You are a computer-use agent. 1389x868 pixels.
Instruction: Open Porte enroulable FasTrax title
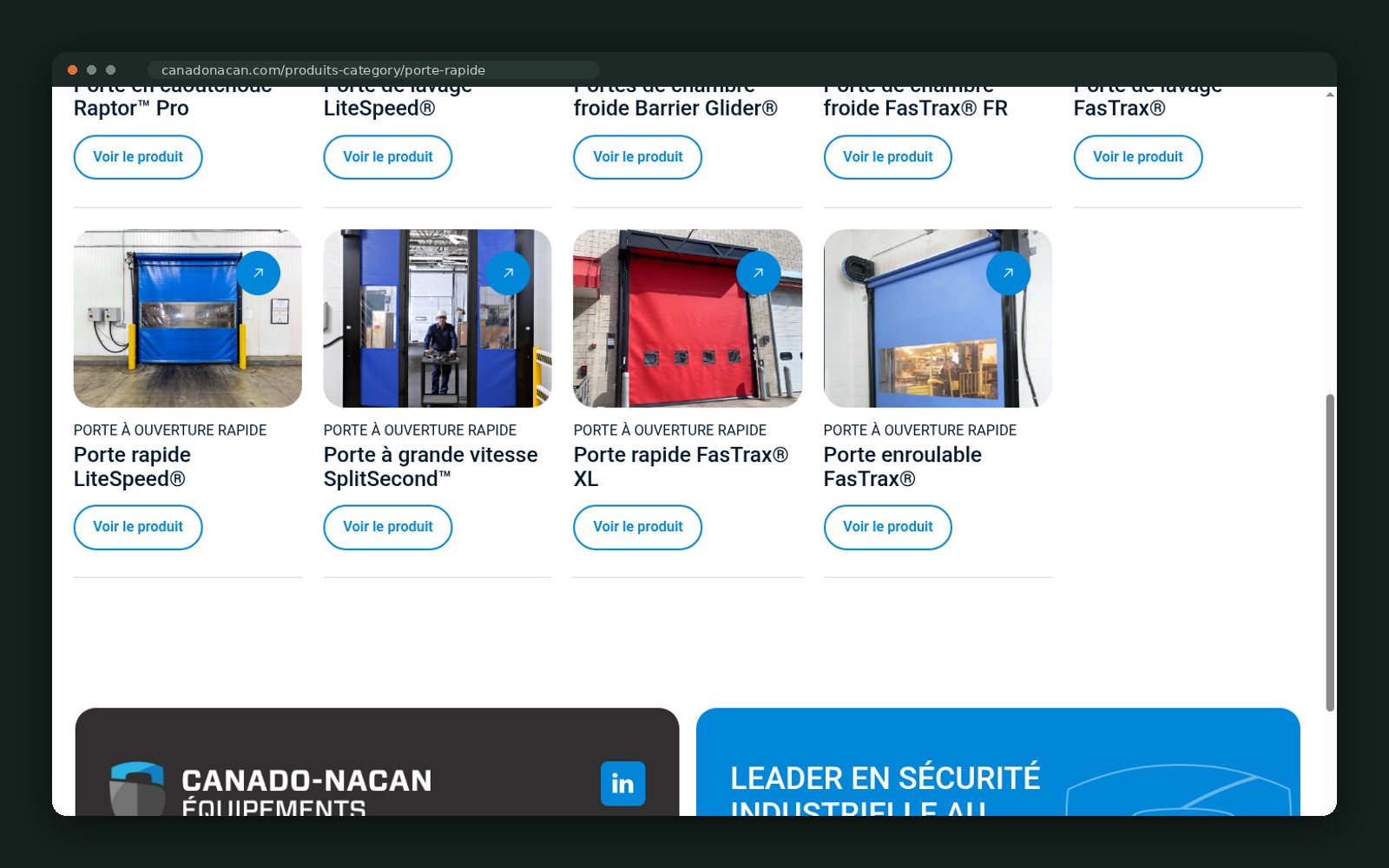[903, 467]
